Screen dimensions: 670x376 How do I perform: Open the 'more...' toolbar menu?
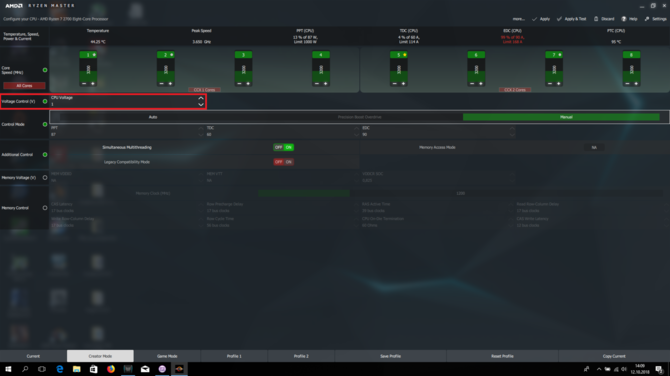coord(518,19)
